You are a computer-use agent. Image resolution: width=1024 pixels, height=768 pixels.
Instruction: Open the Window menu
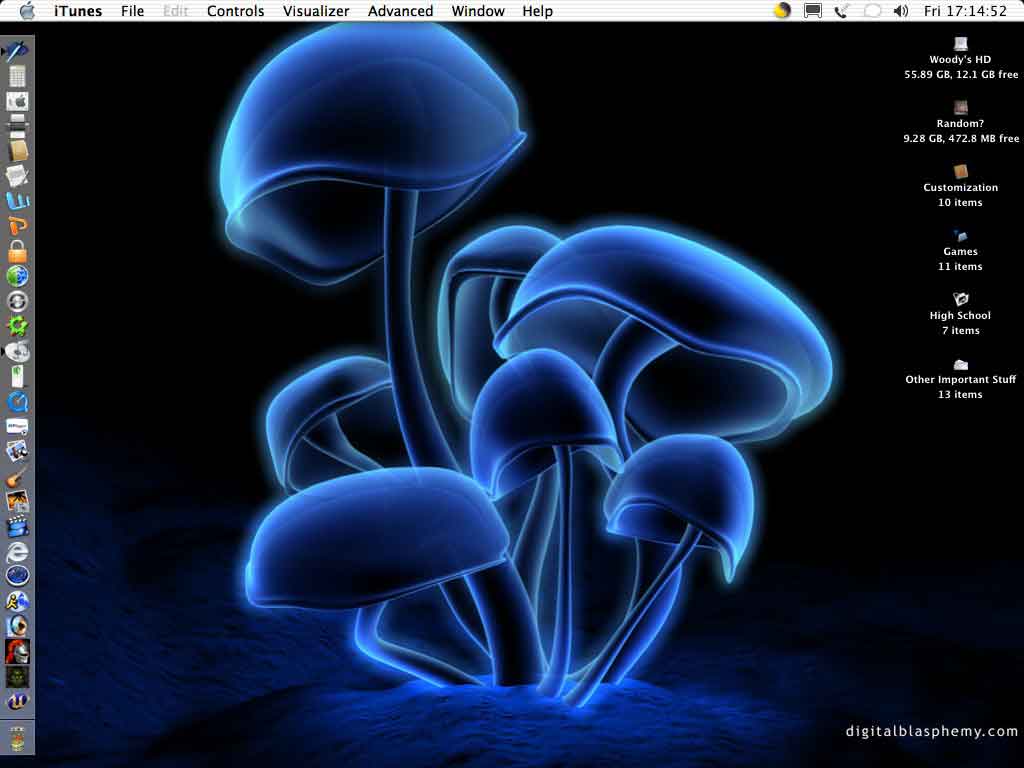tap(478, 11)
